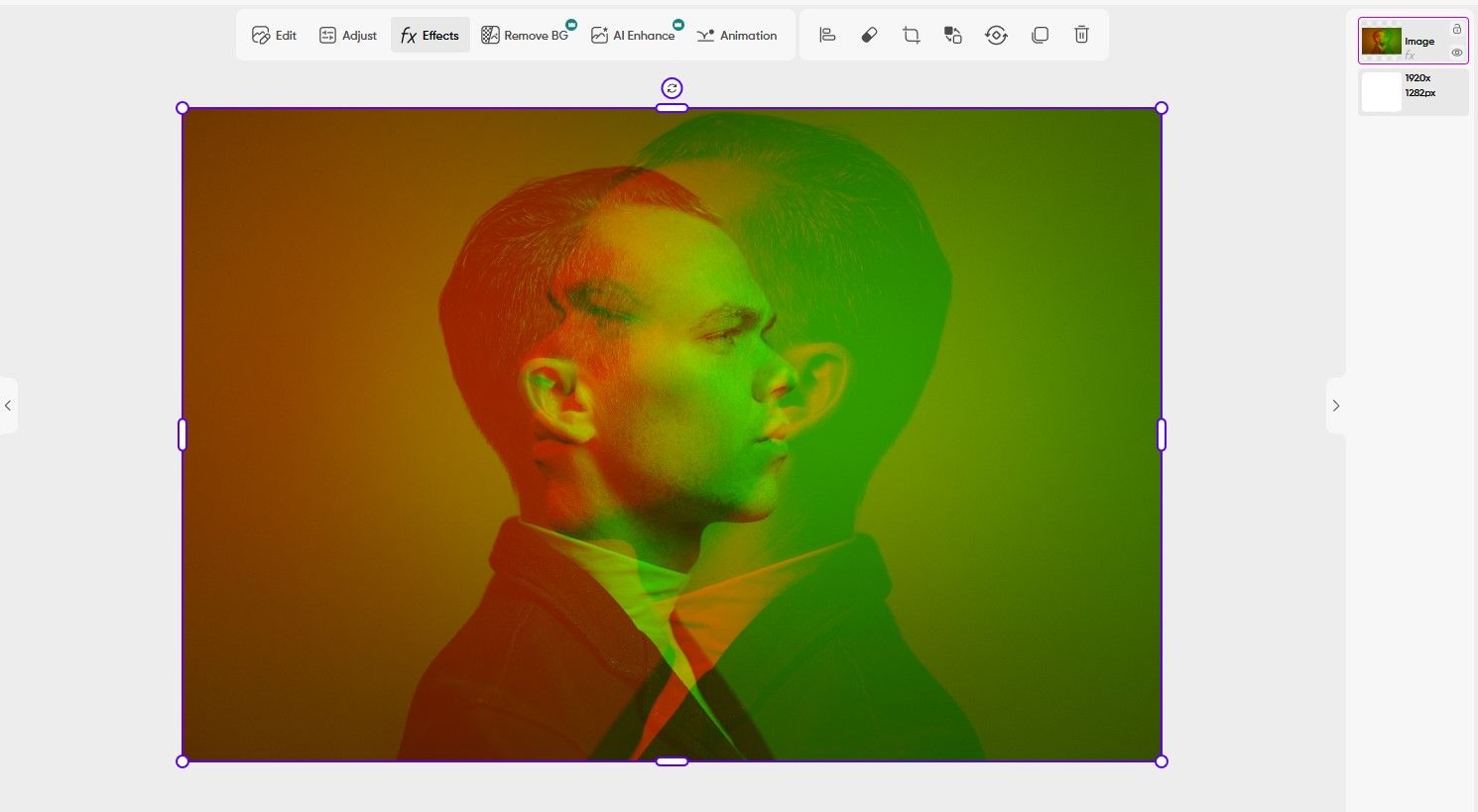Select the Eraser tool in the toolbar
The image size is (1478, 812).
click(x=869, y=35)
